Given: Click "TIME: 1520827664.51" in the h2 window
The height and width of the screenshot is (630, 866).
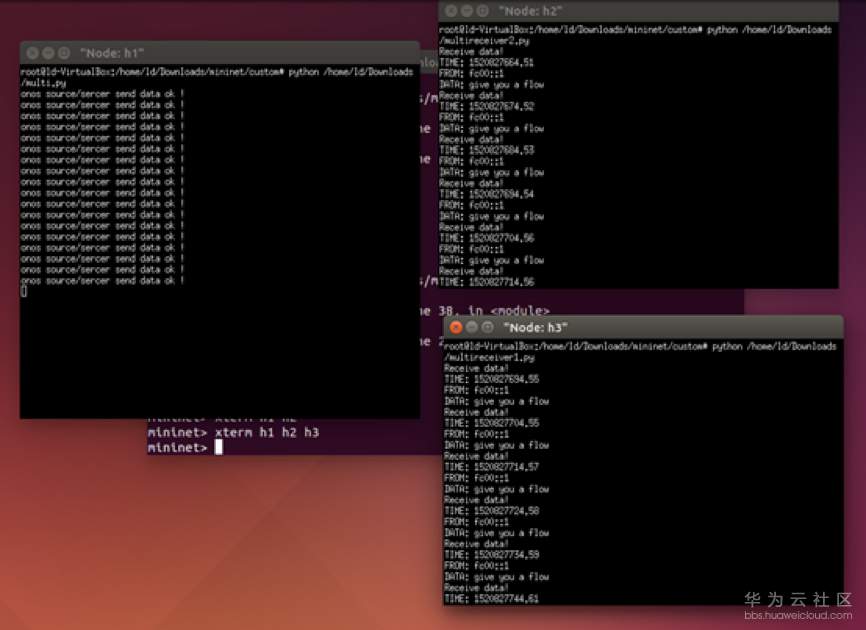Looking at the screenshot, I should tap(487, 62).
